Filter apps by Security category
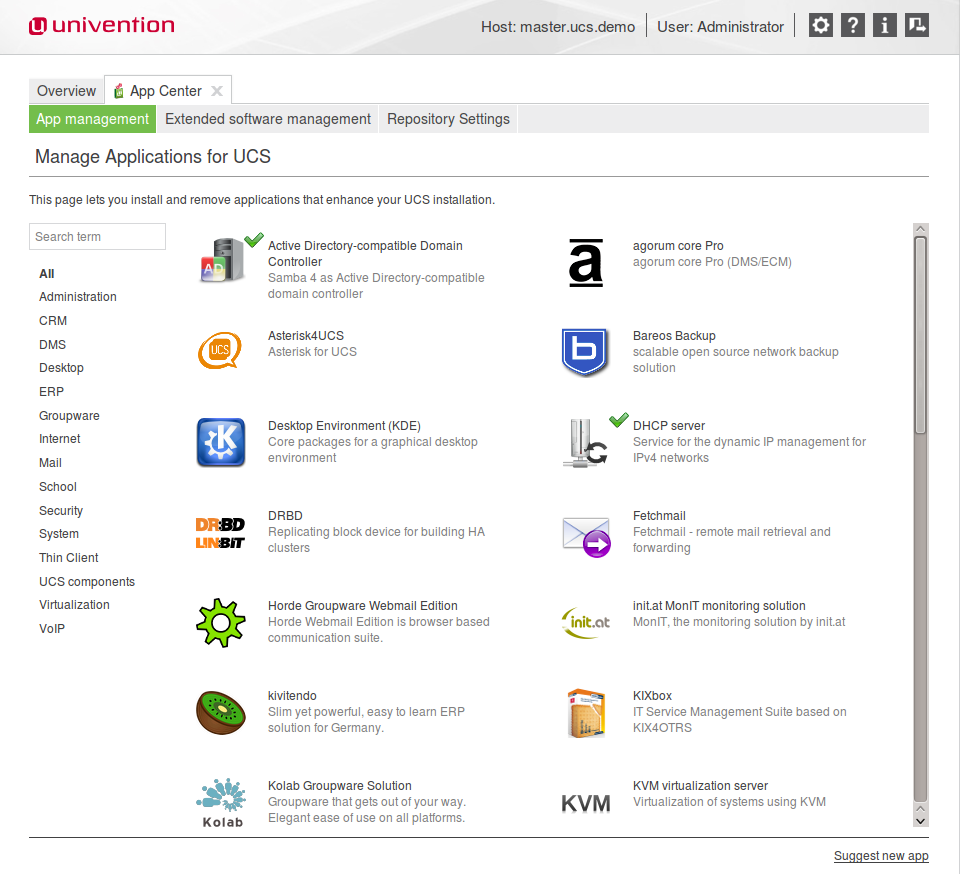 click(61, 510)
